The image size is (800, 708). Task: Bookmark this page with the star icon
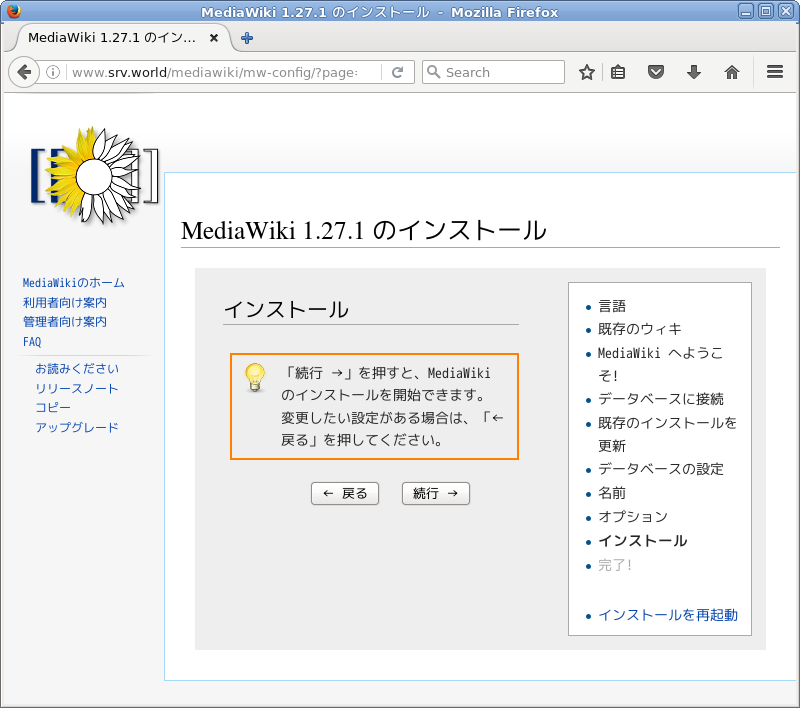587,72
